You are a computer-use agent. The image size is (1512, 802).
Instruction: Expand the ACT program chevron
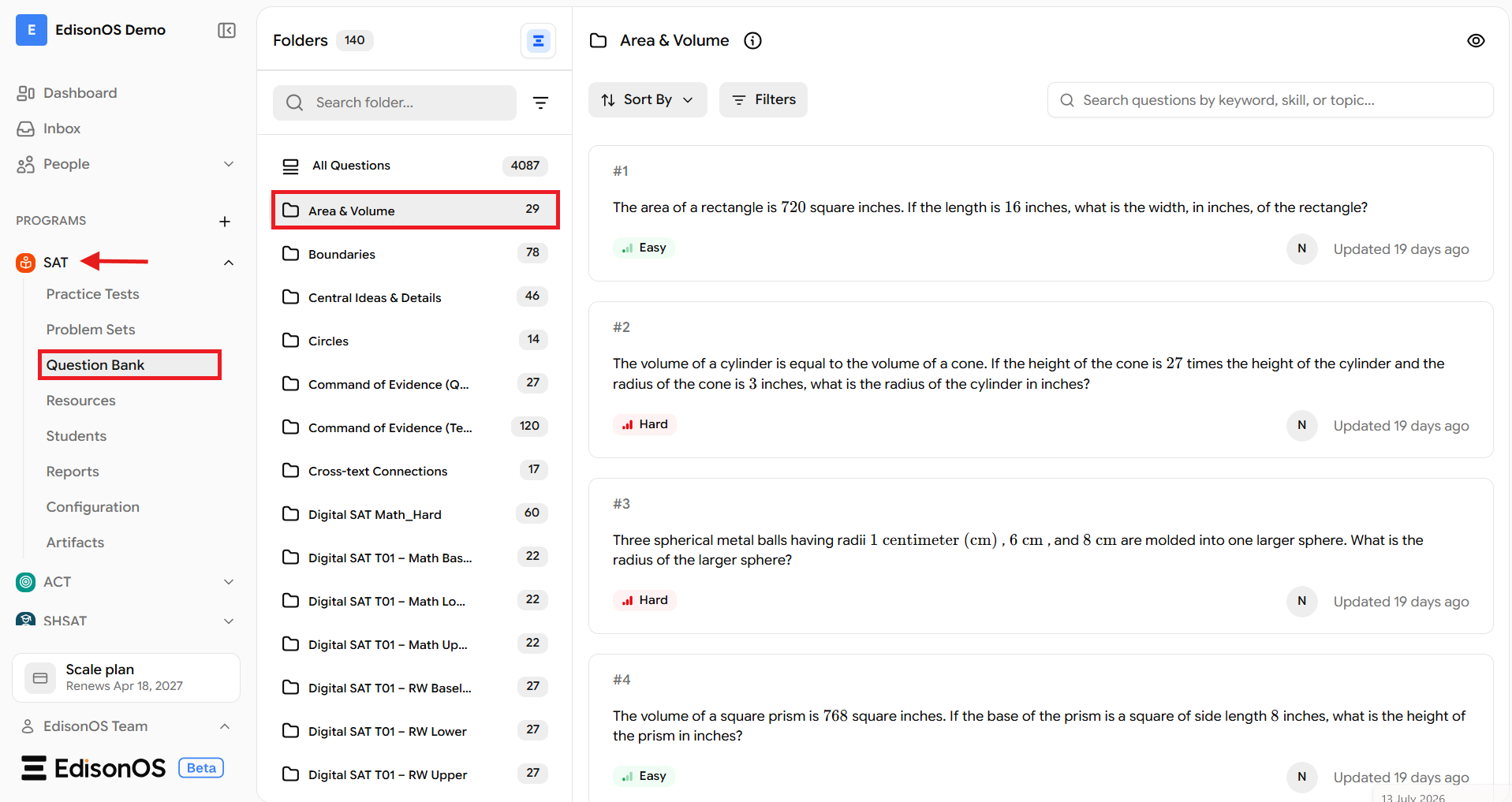(x=229, y=582)
